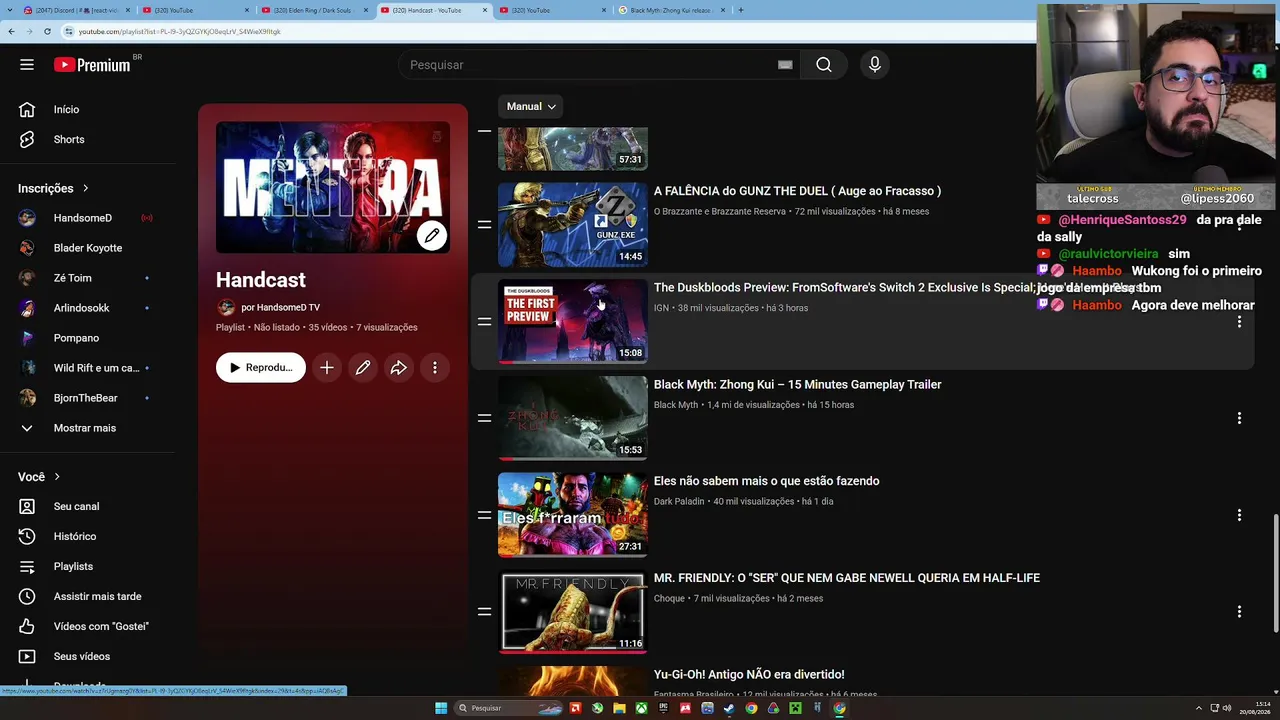The image size is (1280, 720).
Task: Click the page vertical scrollbar thumb
Action: 1276,572
